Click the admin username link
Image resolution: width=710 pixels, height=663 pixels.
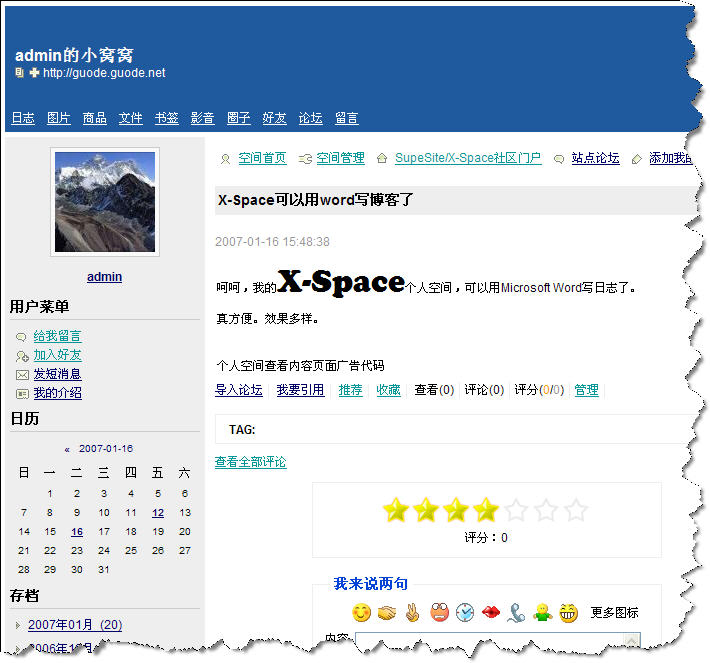105,277
